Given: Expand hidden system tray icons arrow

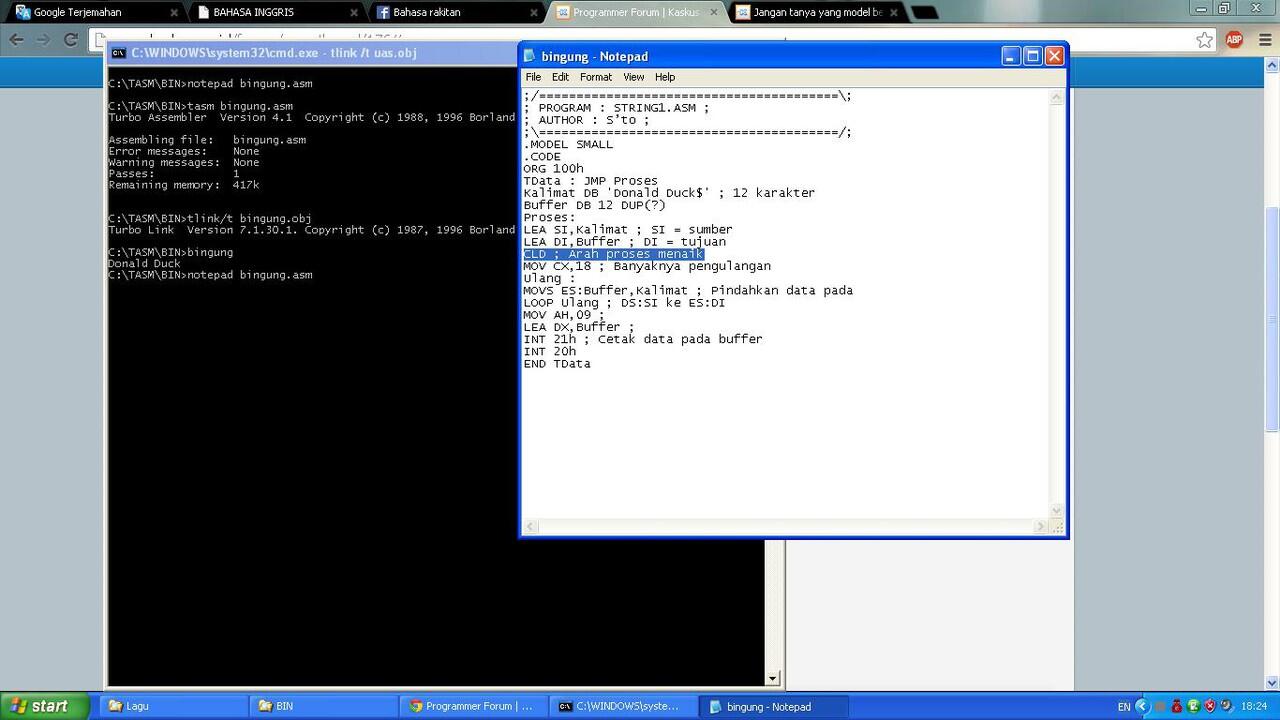Looking at the screenshot, I should pos(1142,706).
